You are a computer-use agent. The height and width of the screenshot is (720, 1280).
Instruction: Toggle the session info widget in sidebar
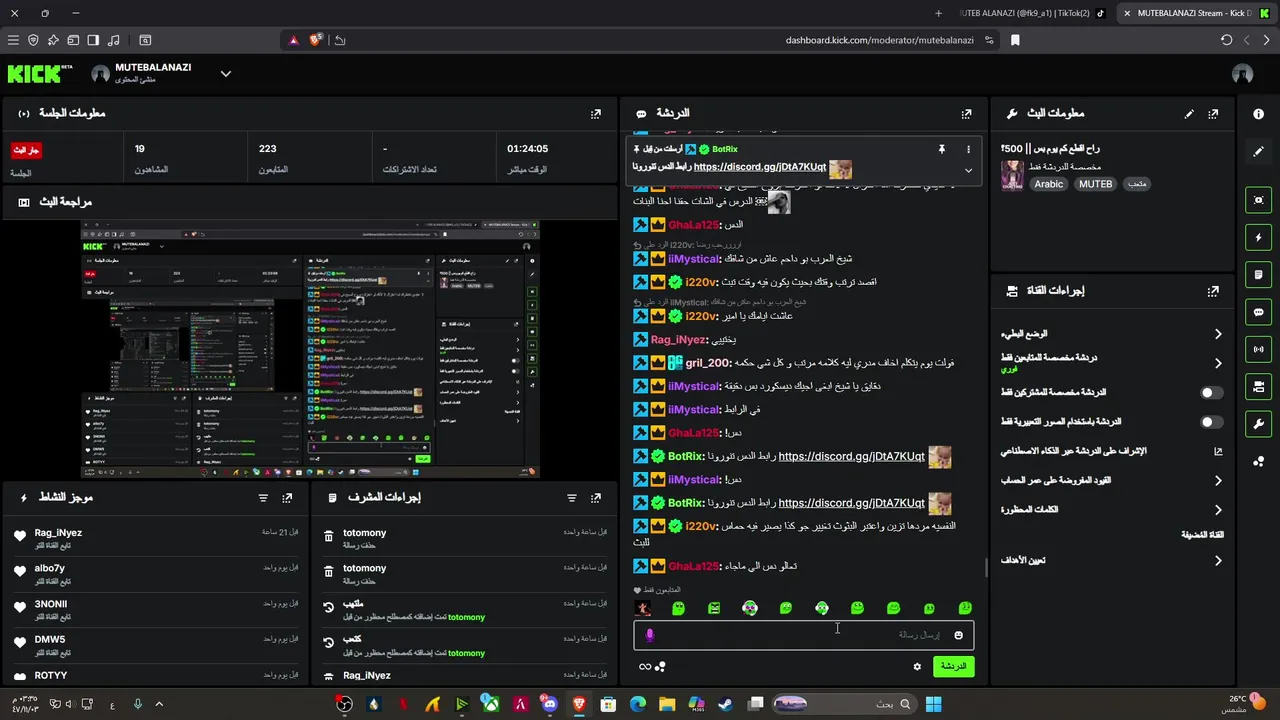click(1259, 275)
